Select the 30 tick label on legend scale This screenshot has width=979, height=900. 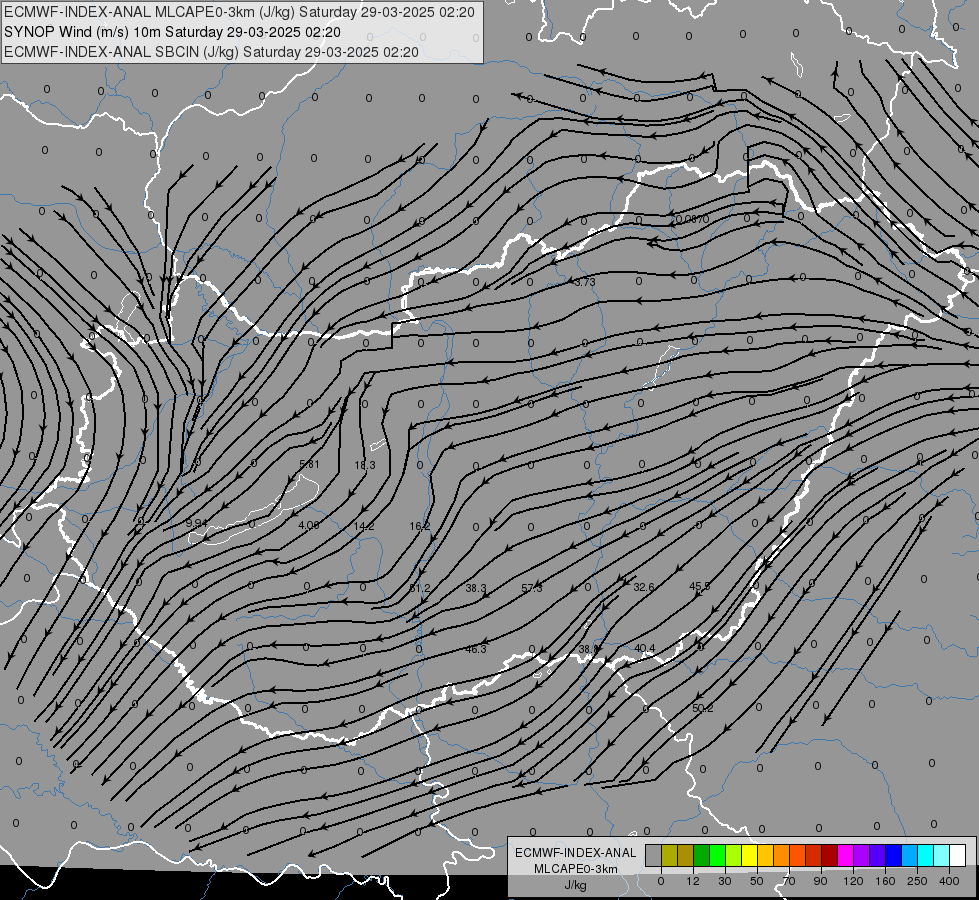(724, 881)
